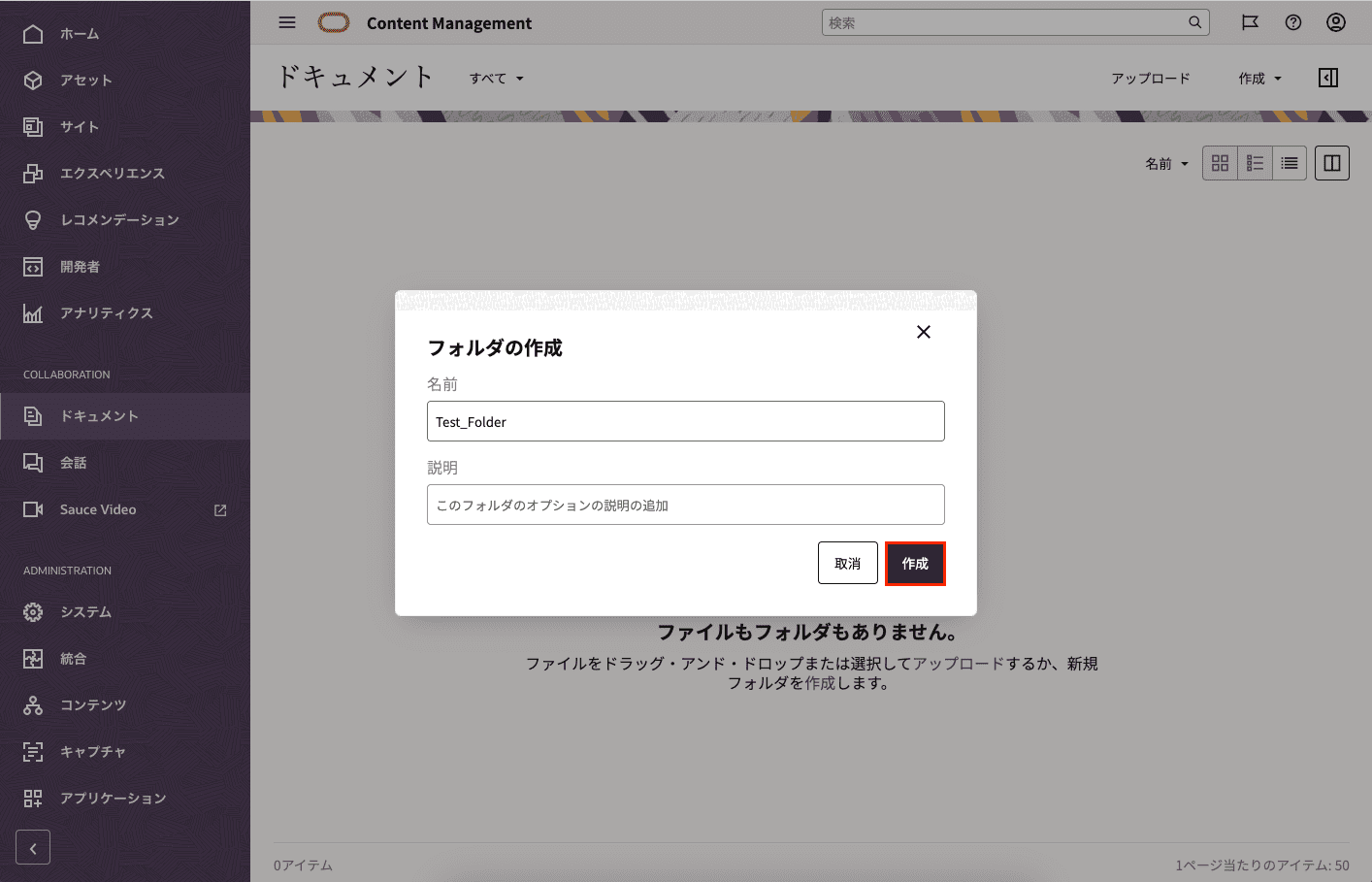Go to アセット in sidebar
This screenshot has width=1372, height=882.
pos(85,81)
